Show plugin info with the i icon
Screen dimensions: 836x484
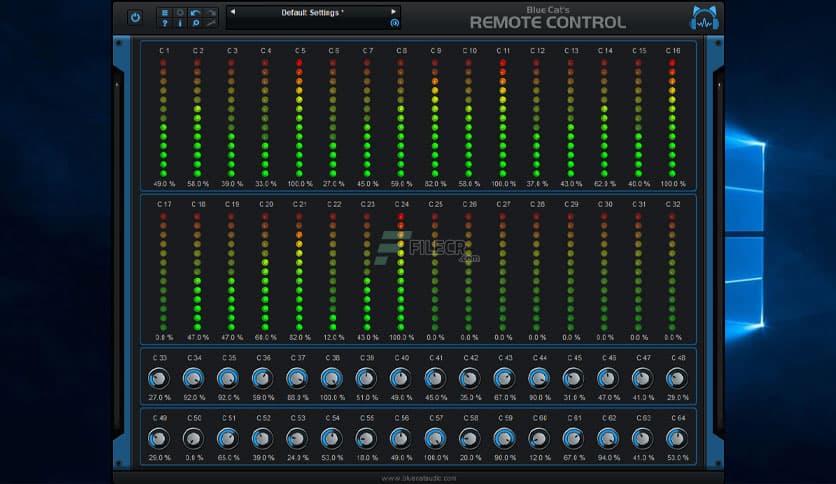coord(180,23)
